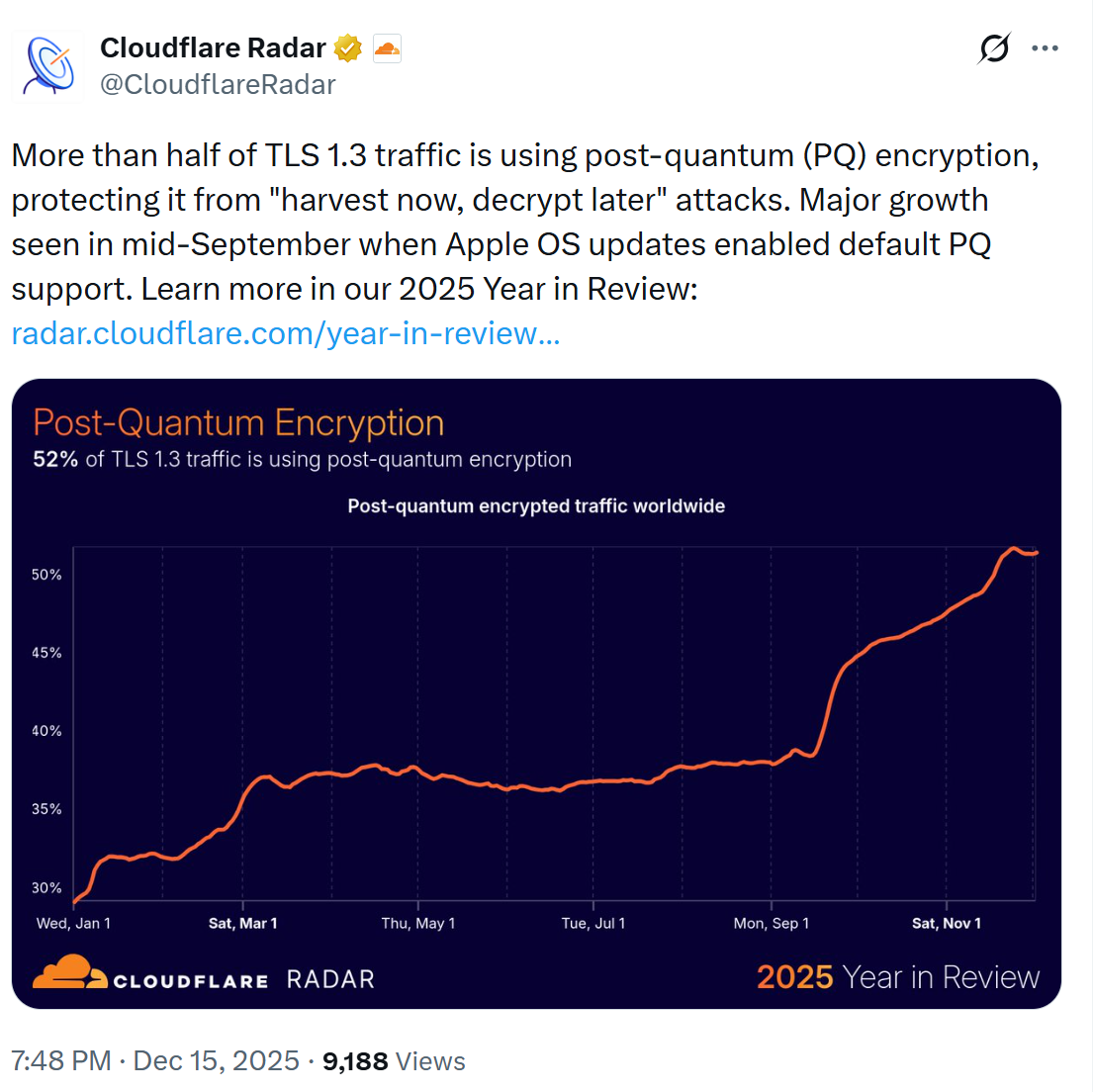Click the "Sat, Mar 1" axis label
Screen dimensions: 1093x1092
[242, 924]
